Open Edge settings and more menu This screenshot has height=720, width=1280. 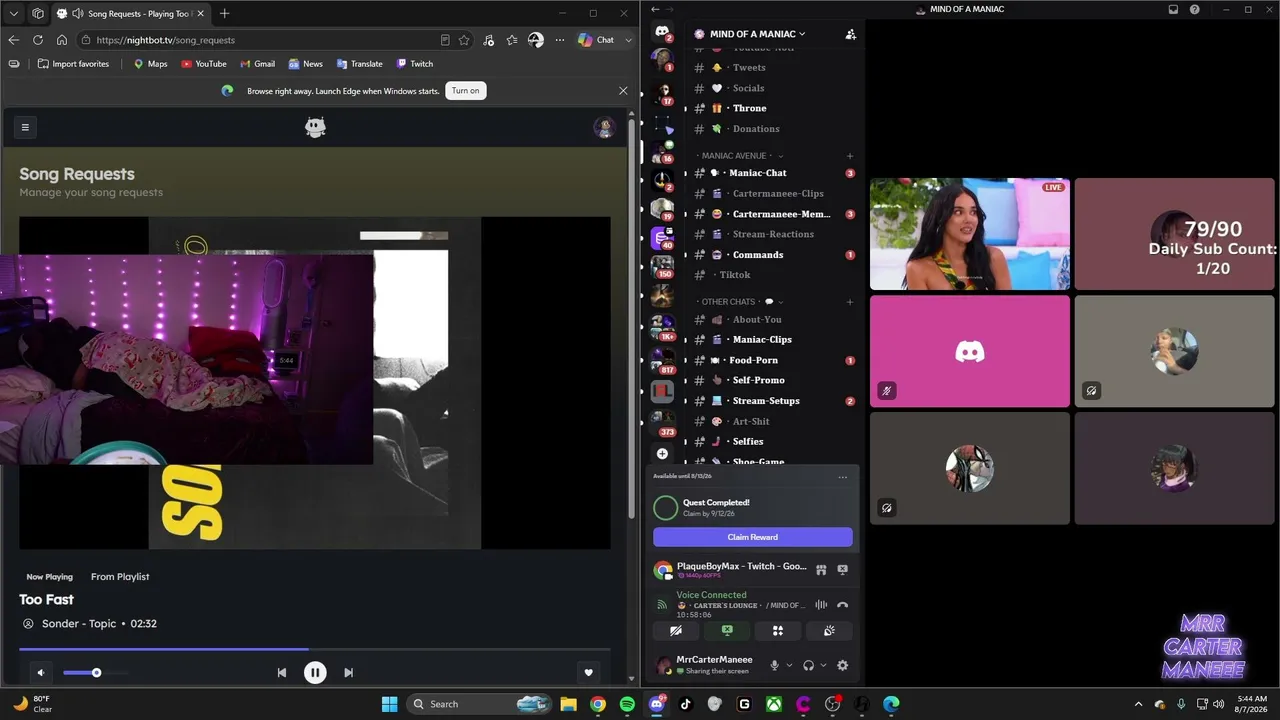point(559,40)
